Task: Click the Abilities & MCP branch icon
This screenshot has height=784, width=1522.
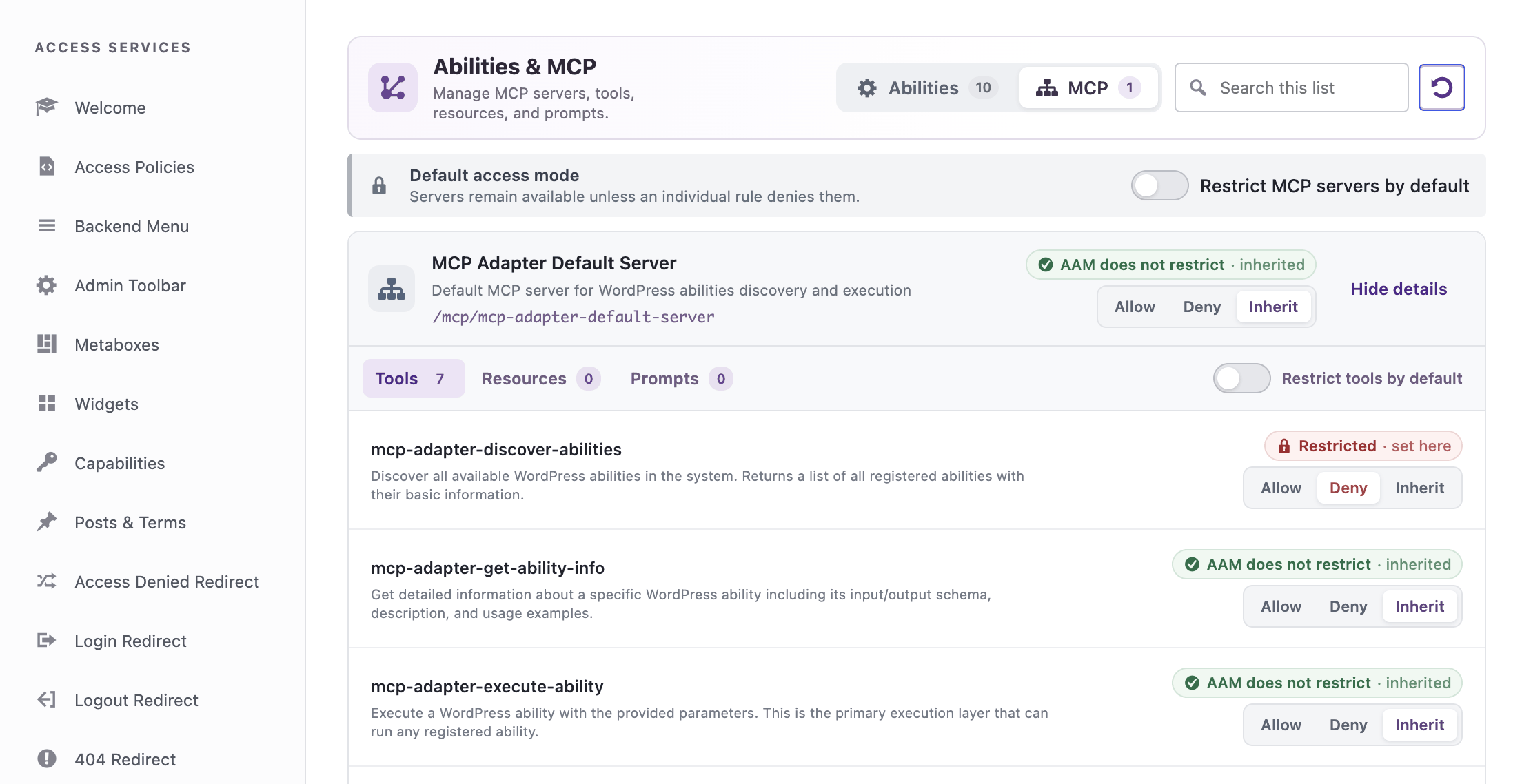Action: point(393,87)
